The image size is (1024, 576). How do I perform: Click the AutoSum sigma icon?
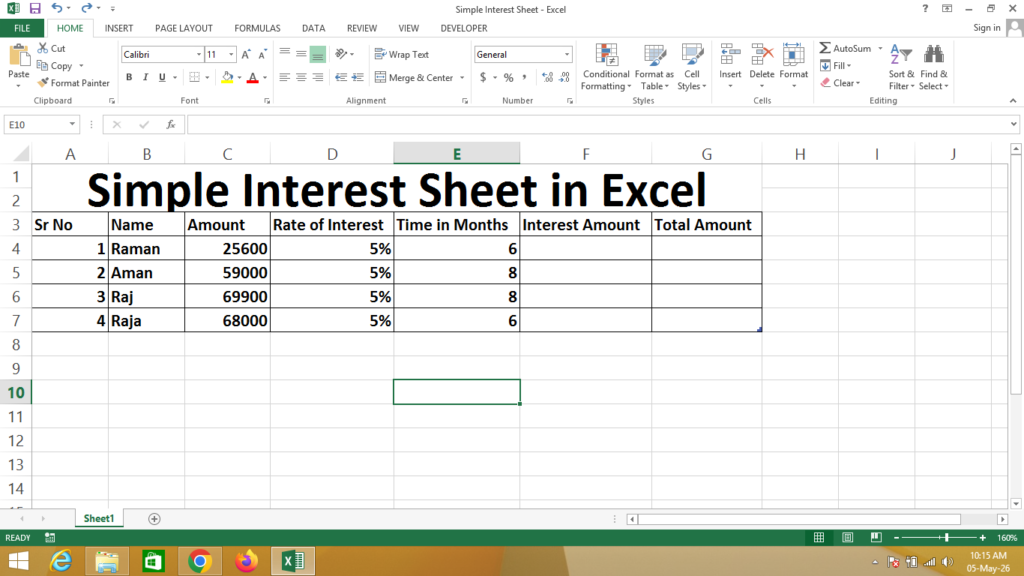click(825, 48)
